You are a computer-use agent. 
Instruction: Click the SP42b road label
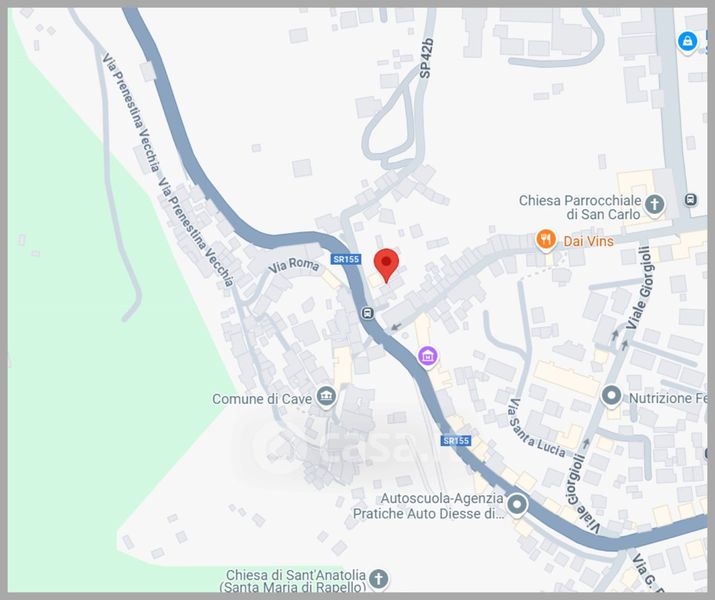coord(426,58)
